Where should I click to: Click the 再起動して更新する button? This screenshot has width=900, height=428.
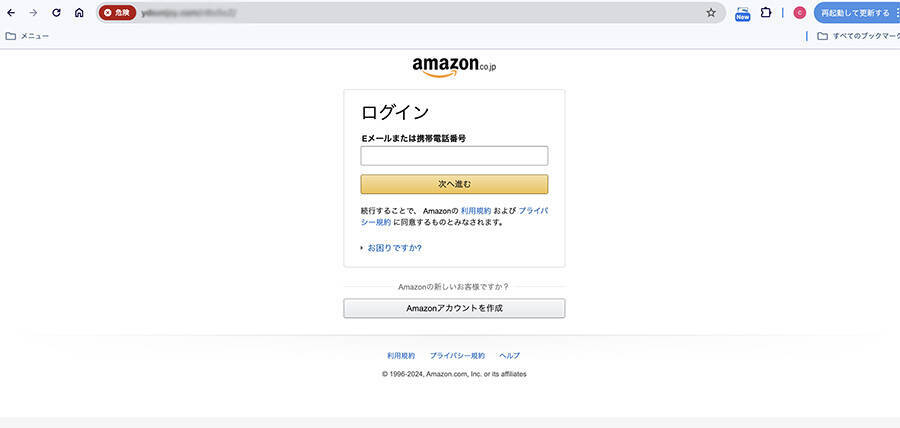[855, 13]
